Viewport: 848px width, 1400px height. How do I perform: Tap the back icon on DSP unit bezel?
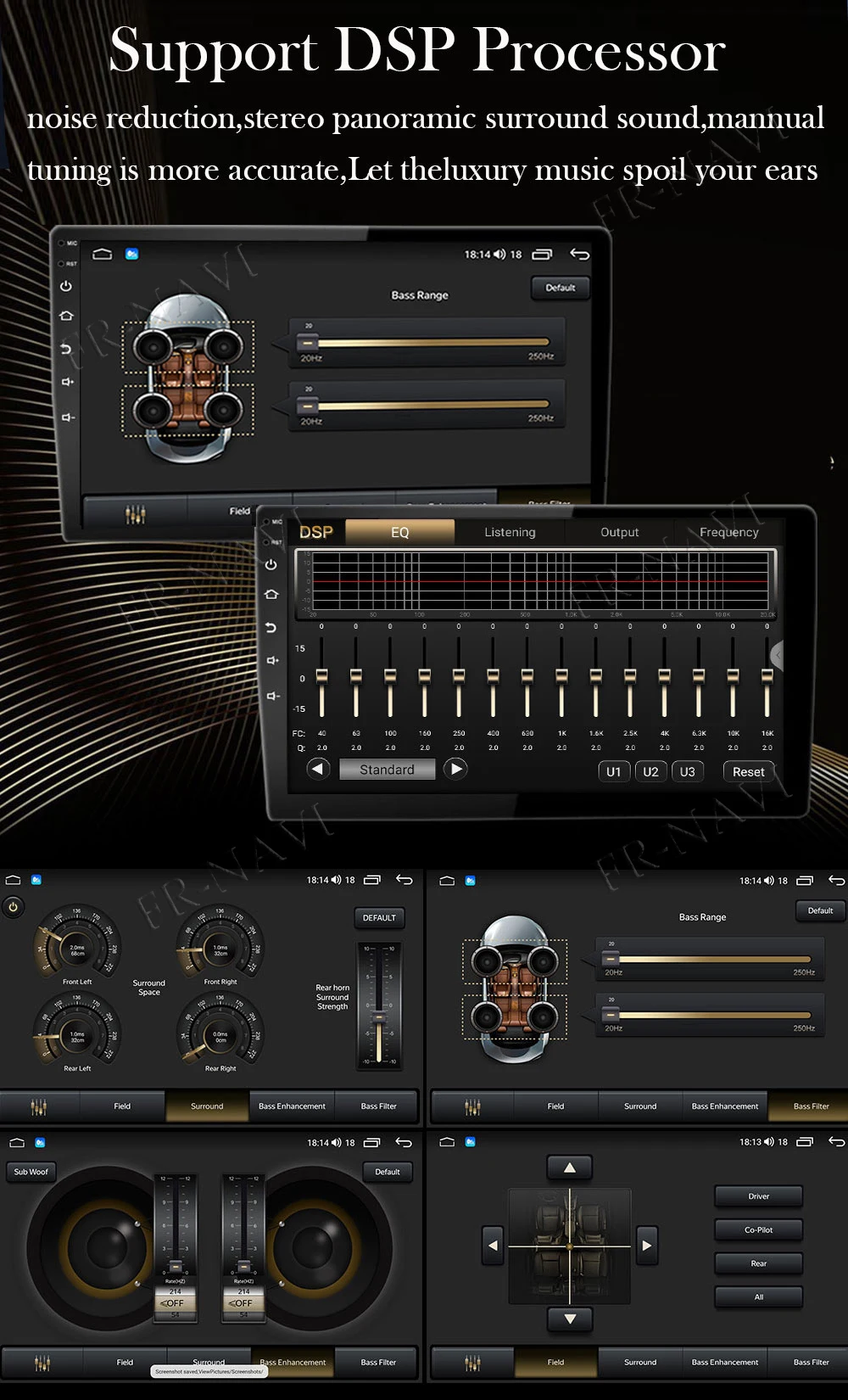[x=271, y=628]
